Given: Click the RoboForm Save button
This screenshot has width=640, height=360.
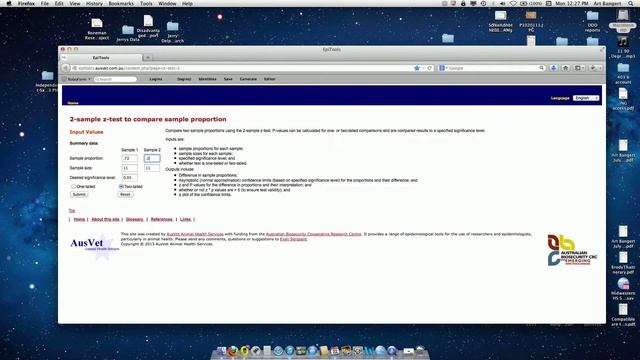Looking at the screenshot, I should pos(228,79).
